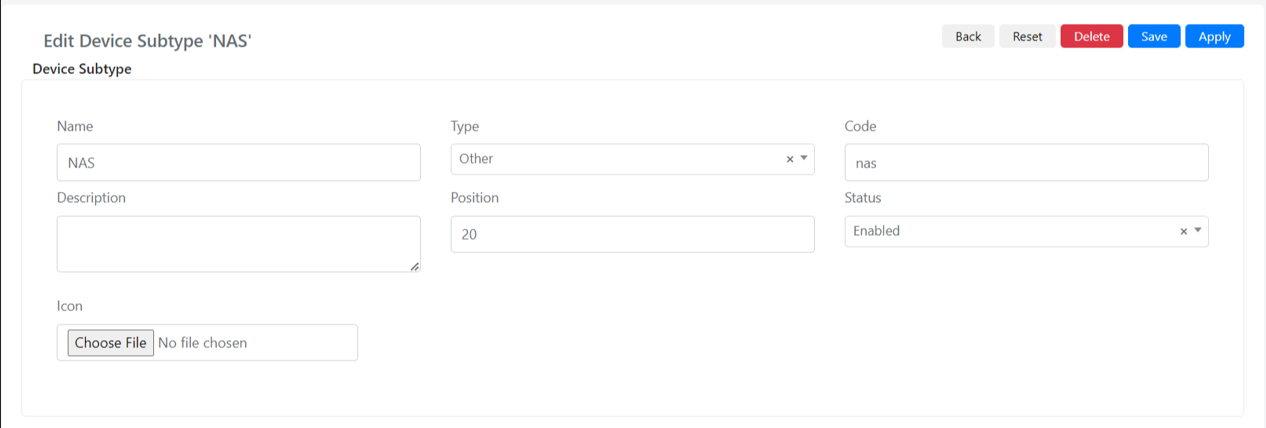Click the Device Subtype section heading
Viewport: 1266px width, 428px height.
(82, 69)
